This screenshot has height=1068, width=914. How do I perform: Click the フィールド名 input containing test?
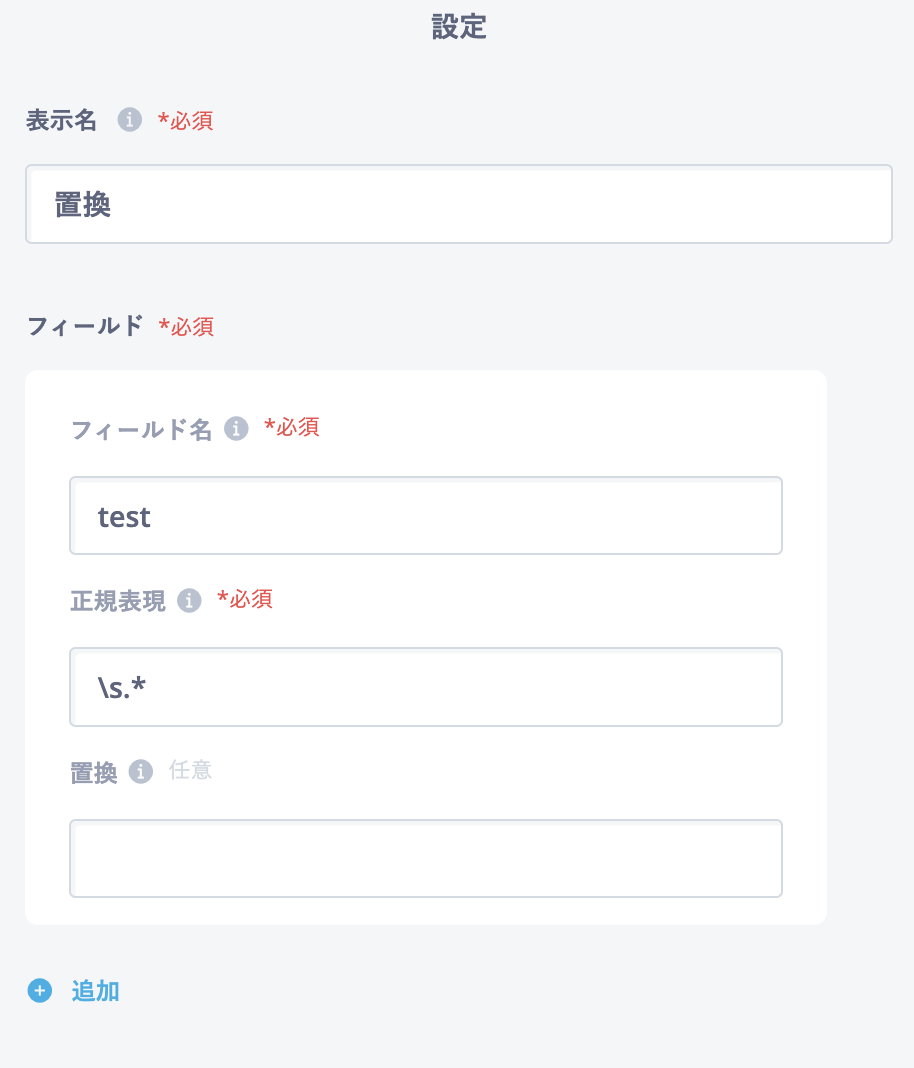point(426,516)
